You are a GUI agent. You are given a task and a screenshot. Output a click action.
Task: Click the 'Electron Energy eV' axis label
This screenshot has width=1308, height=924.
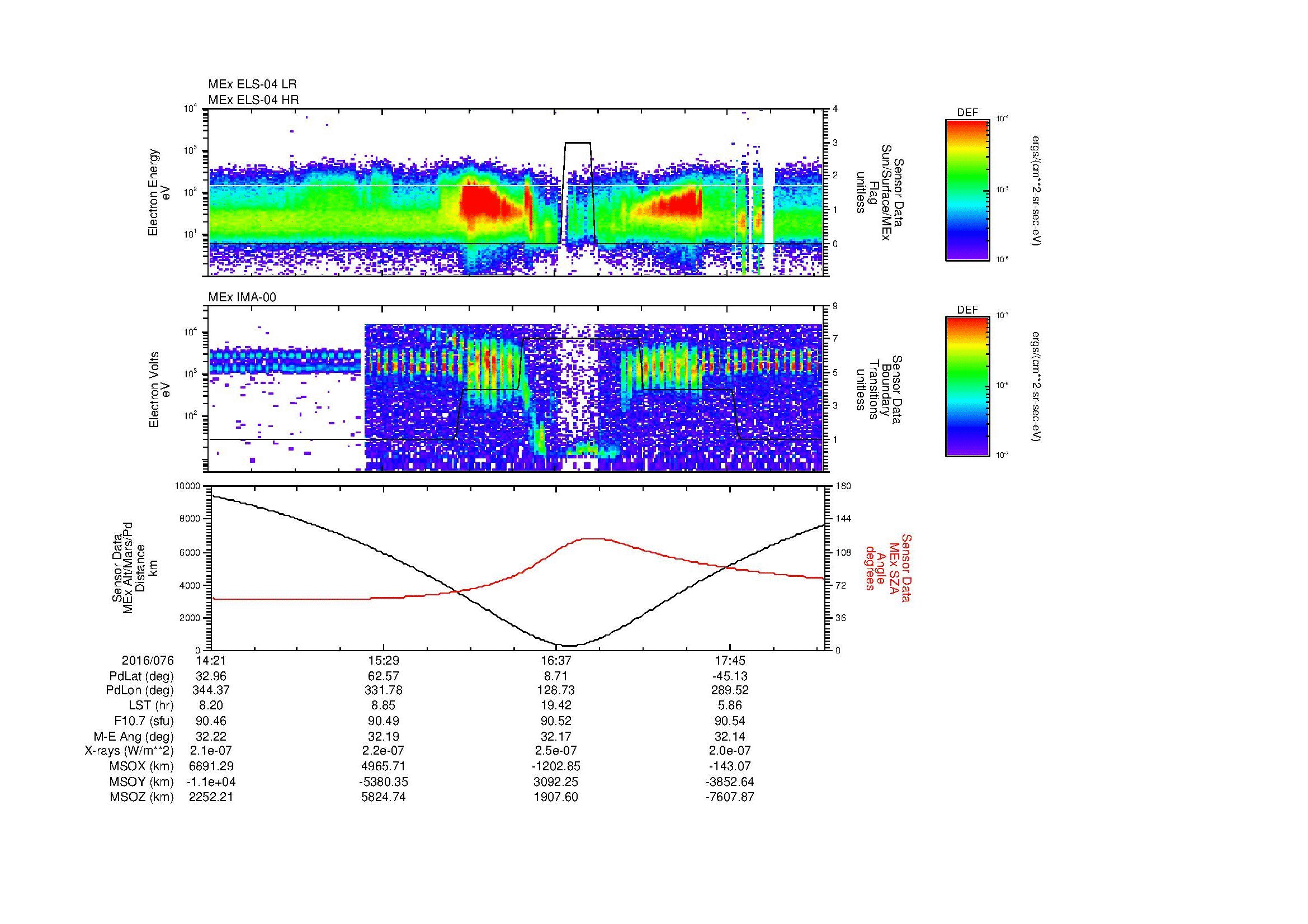159,192
